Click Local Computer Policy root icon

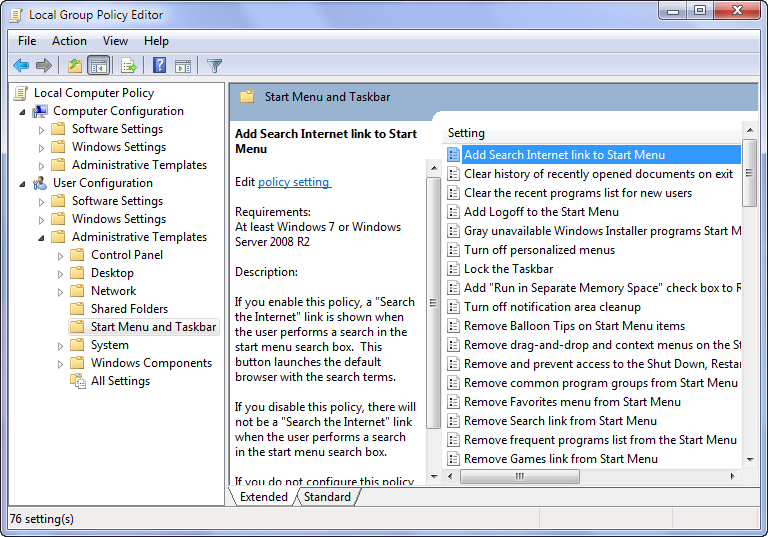(21, 93)
